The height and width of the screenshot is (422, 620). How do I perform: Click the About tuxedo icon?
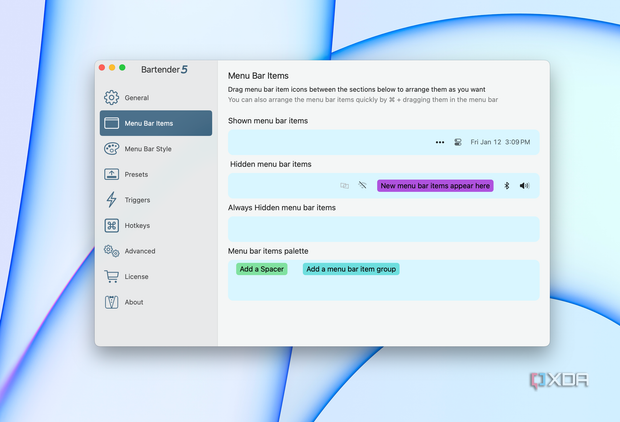coord(112,302)
